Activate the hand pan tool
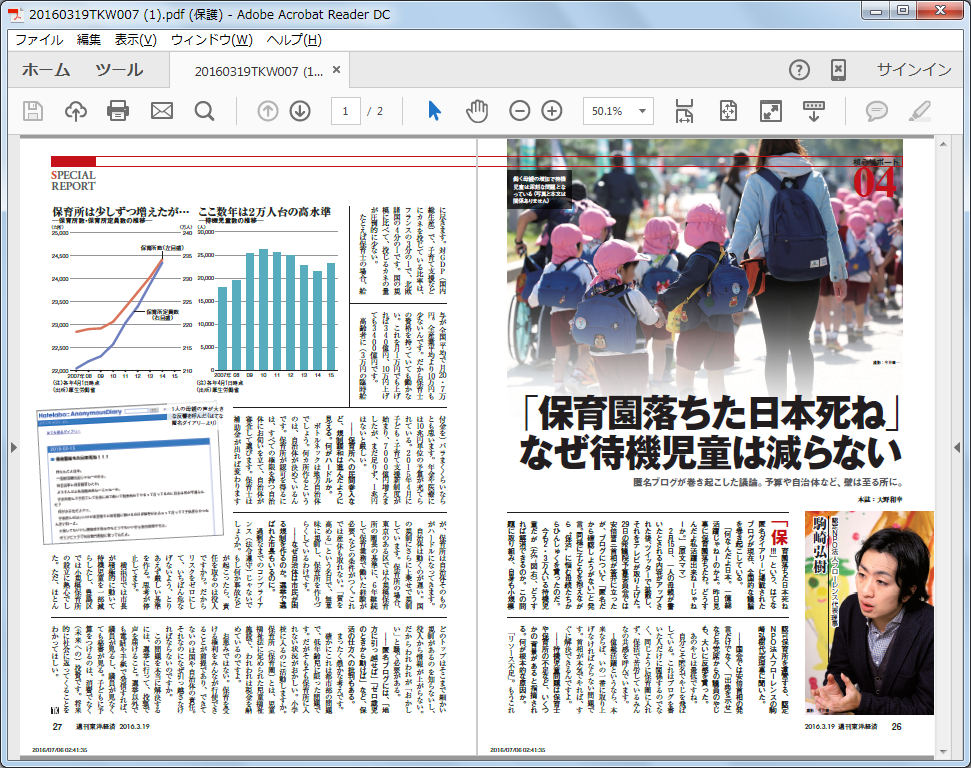Viewport: 971px width, 768px height. (x=477, y=111)
